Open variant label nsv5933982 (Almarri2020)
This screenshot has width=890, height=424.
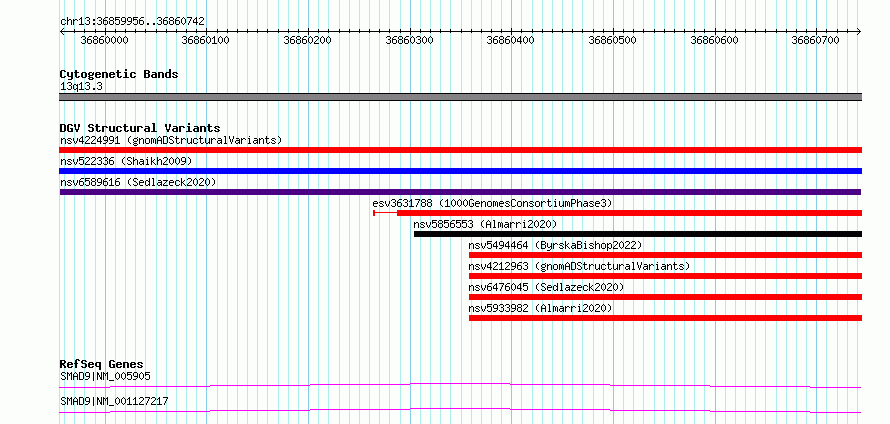pyautogui.click(x=540, y=308)
